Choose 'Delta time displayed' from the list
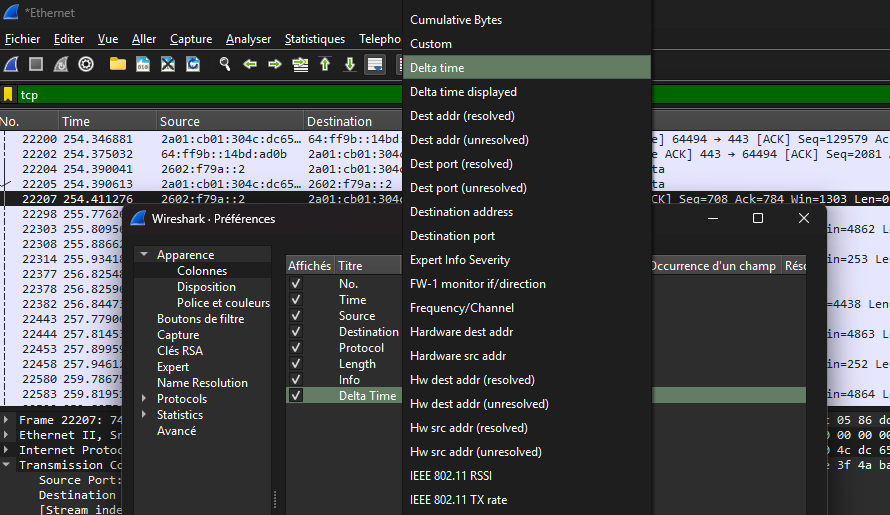Image resolution: width=890 pixels, height=515 pixels. click(x=463, y=92)
